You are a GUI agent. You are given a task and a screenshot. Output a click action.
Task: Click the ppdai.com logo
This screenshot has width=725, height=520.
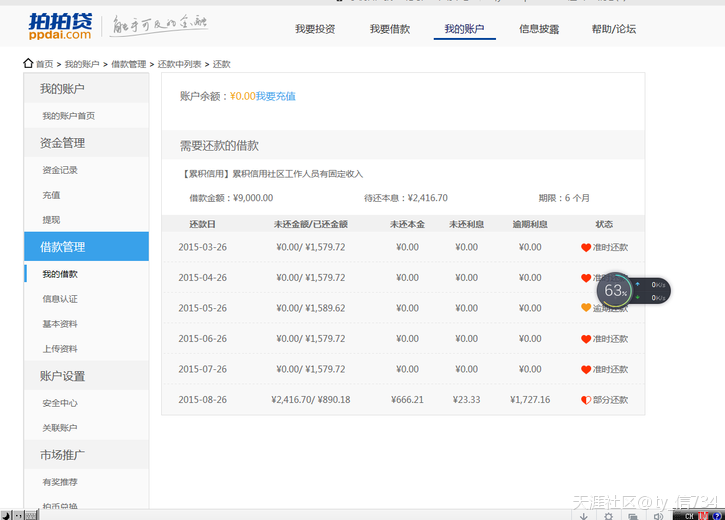click(x=60, y=27)
